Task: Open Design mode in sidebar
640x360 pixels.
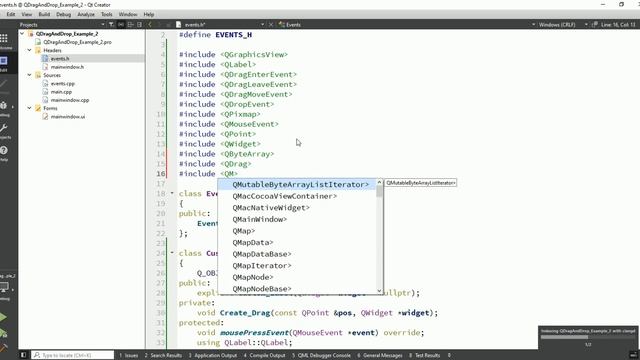Action: 4,86
